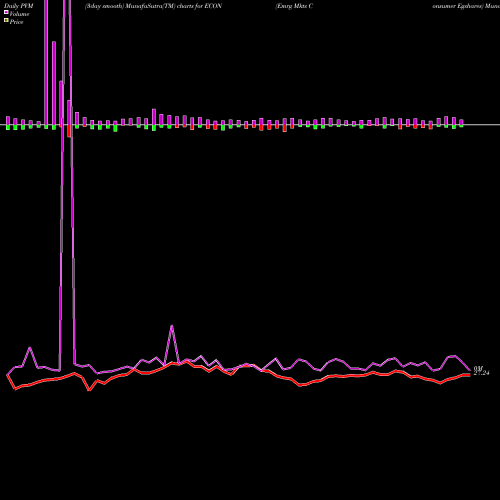The image size is (500, 500).
Task: Click the '(3day smooth) MunafaSutra(TM) charts for ECON' title
Action: (x=153, y=6)
